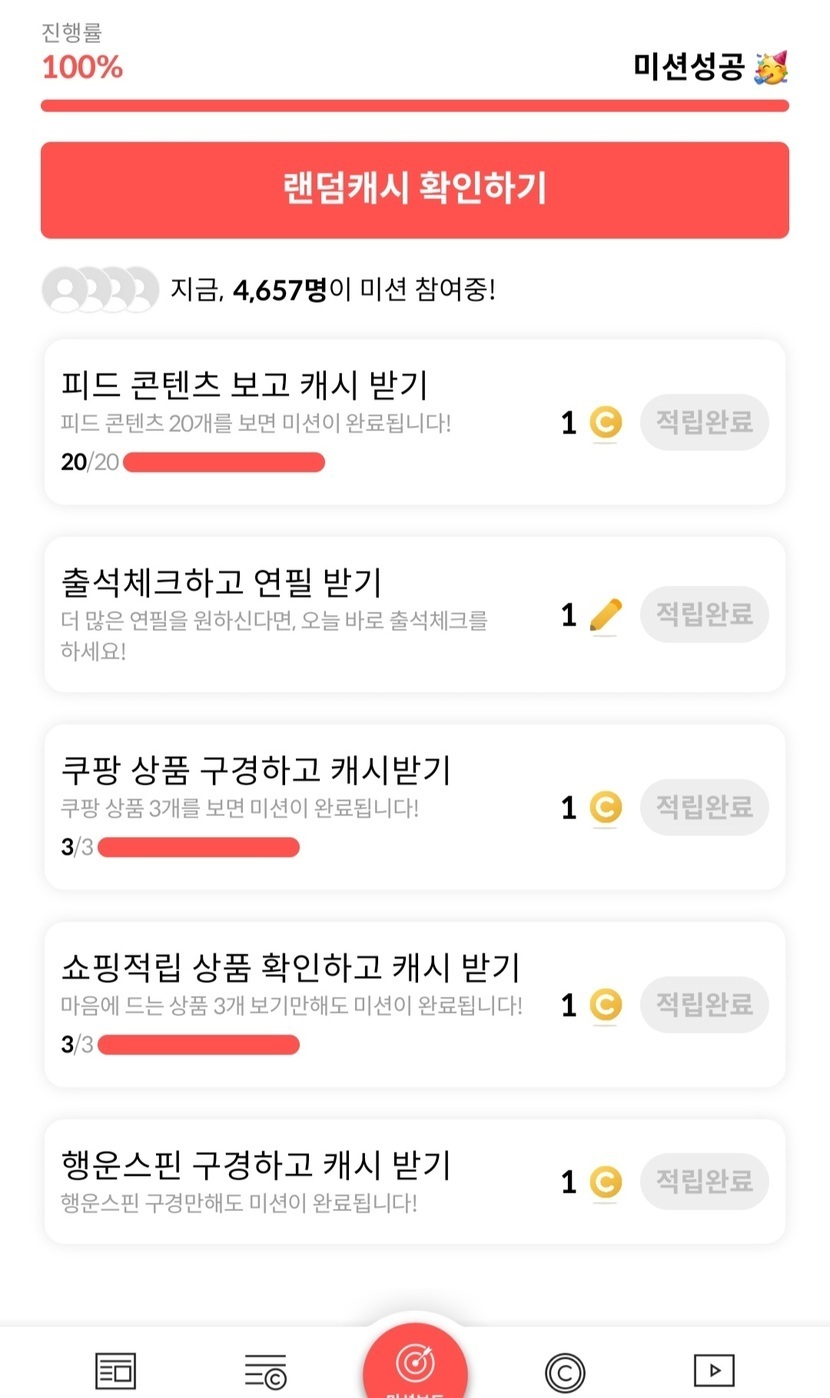
Task: Tap the coin icon on 쇼핑적립 mission
Action: pyautogui.click(x=605, y=1004)
